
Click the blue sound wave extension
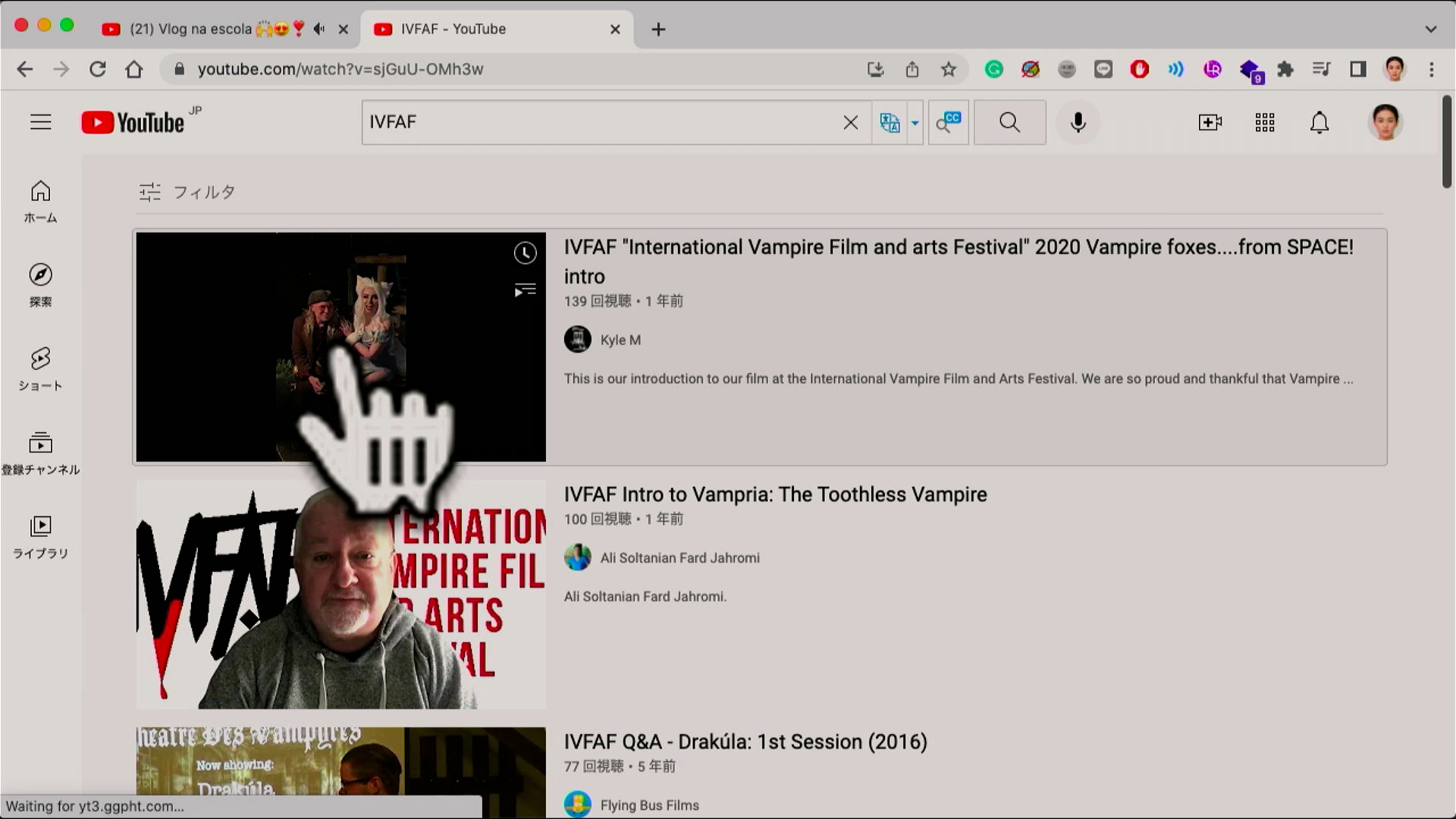pos(1175,69)
